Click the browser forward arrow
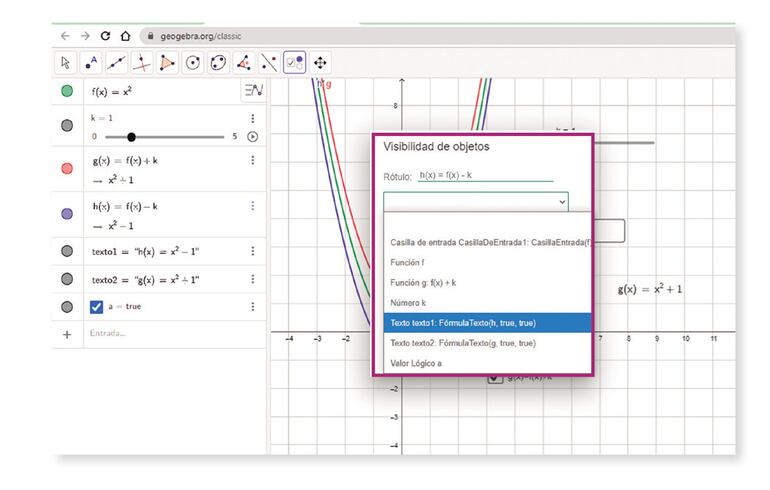The height and width of the screenshot is (490, 770). pos(85,36)
